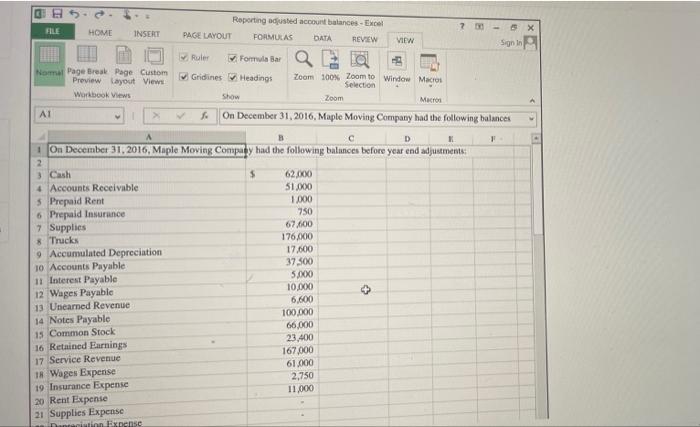Click the Undo arrow icon
The image size is (700, 427).
pos(74,14)
